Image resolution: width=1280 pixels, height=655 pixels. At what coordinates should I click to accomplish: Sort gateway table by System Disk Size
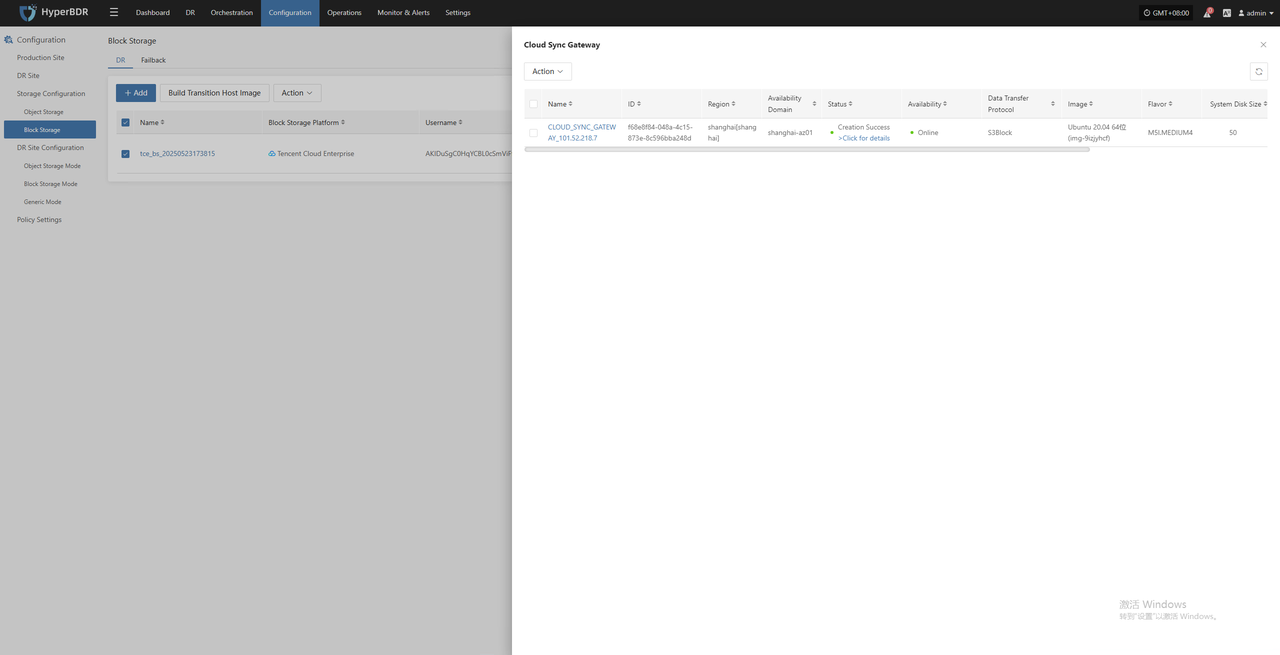[1265, 104]
